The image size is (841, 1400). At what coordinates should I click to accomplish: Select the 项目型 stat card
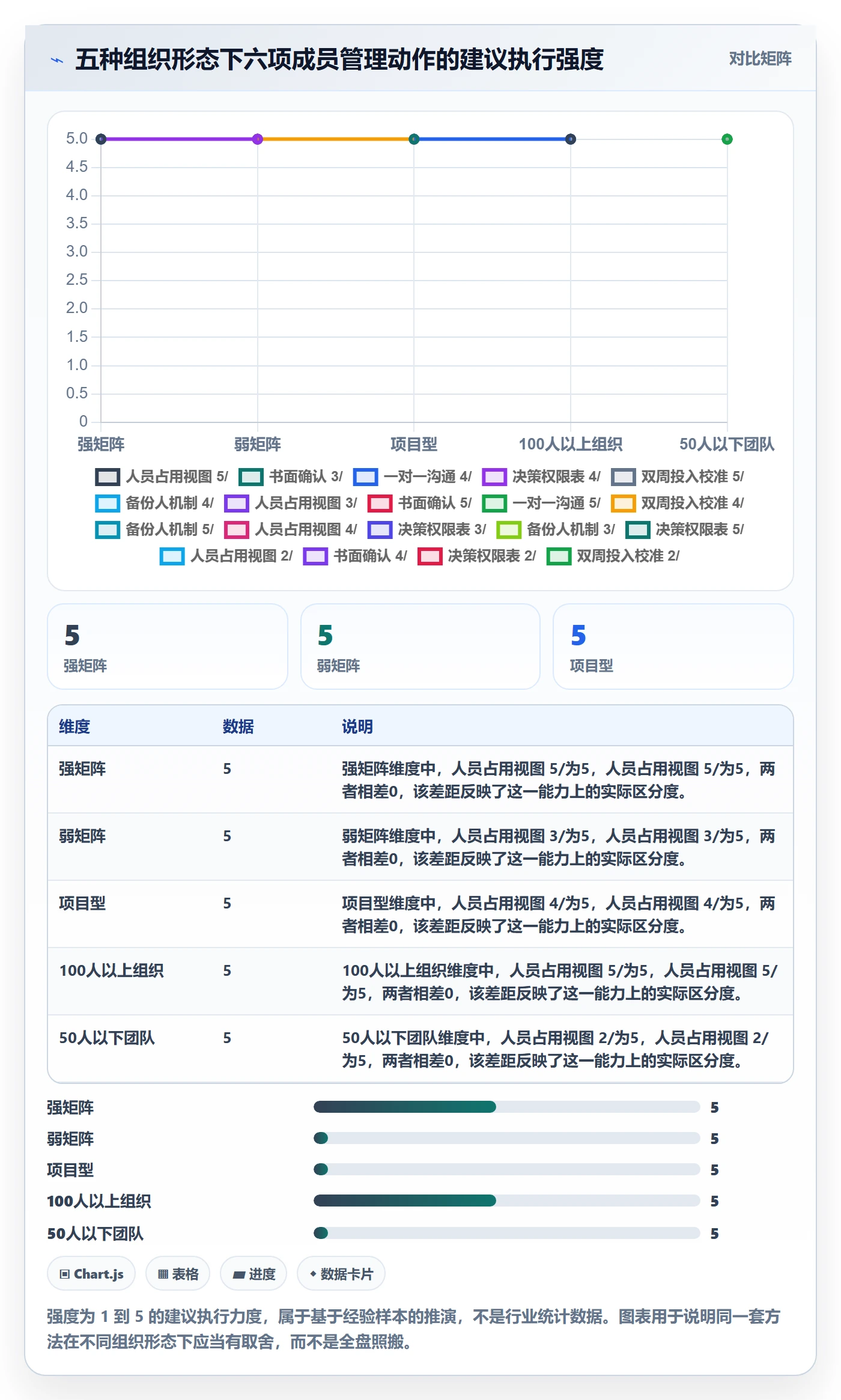tap(673, 647)
